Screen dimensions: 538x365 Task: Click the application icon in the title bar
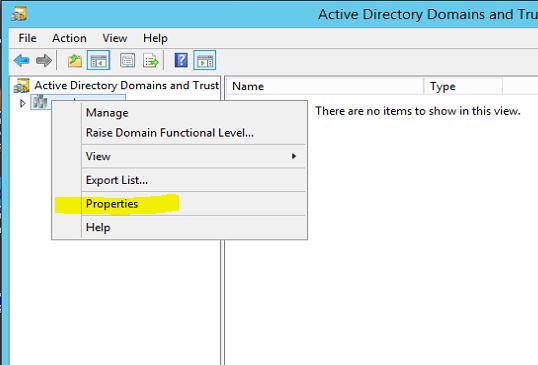pos(19,14)
